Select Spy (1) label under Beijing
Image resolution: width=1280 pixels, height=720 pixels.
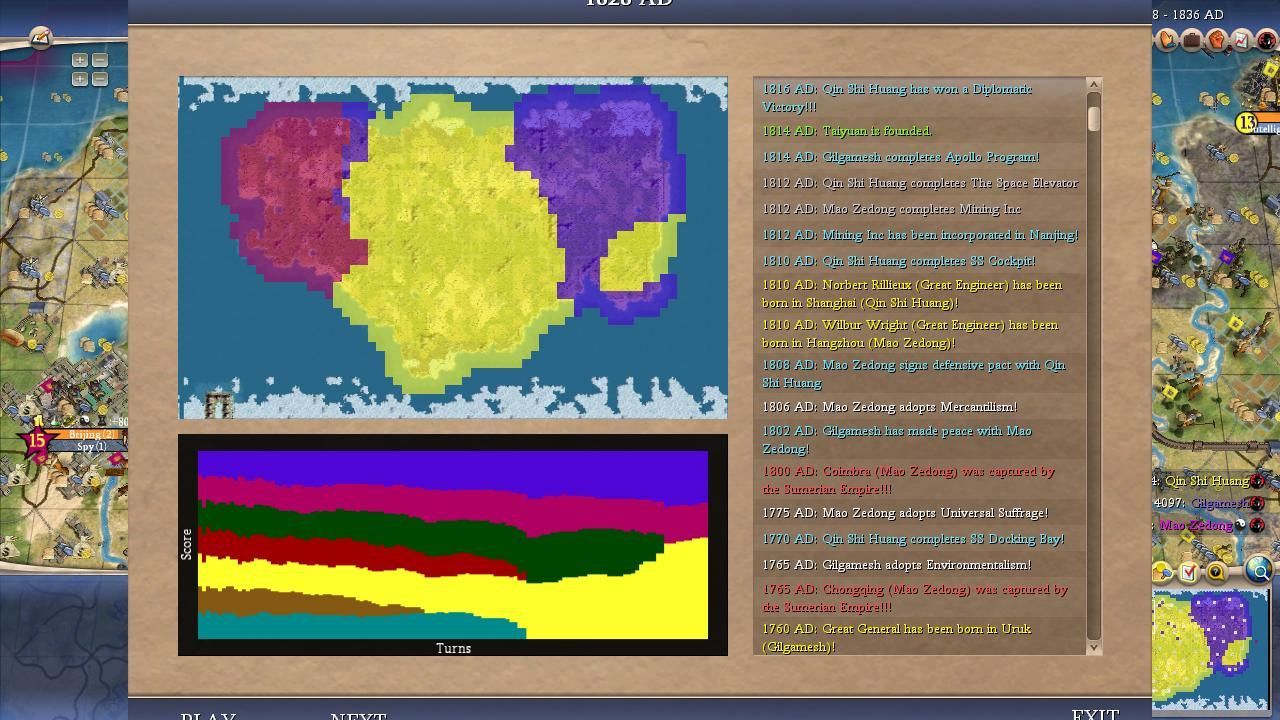tap(91, 447)
